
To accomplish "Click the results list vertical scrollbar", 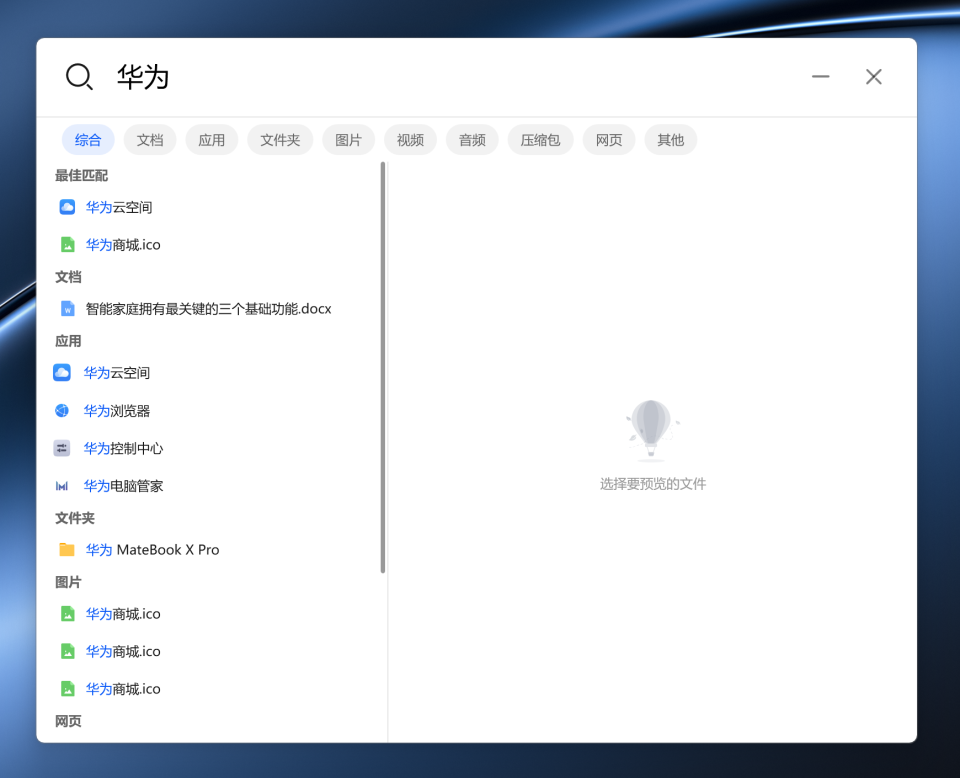I will click(383, 367).
